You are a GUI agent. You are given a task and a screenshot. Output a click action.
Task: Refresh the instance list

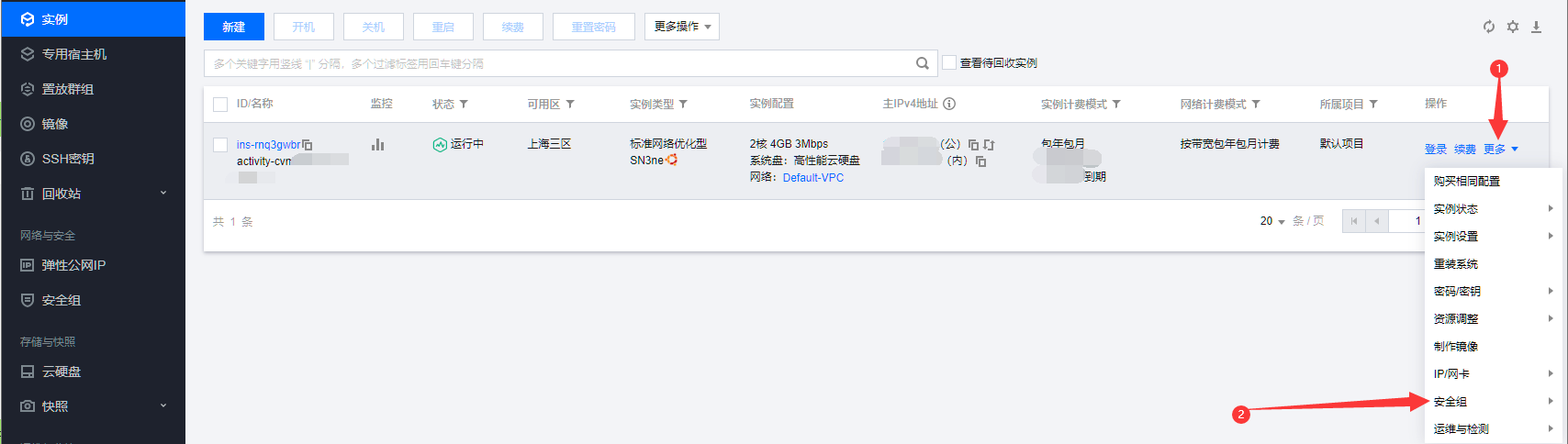pos(1489,27)
